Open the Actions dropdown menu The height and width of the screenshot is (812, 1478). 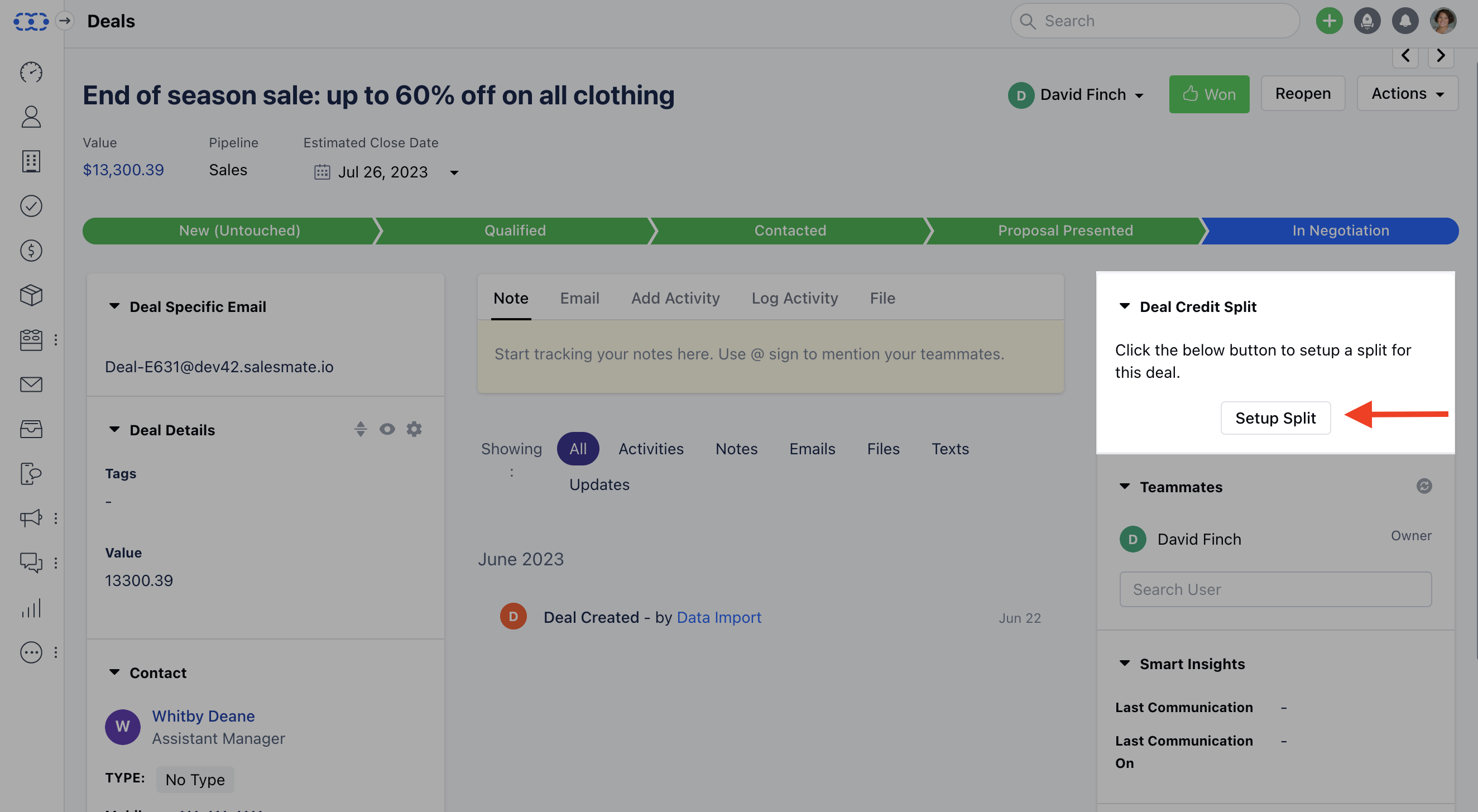pyautogui.click(x=1407, y=93)
